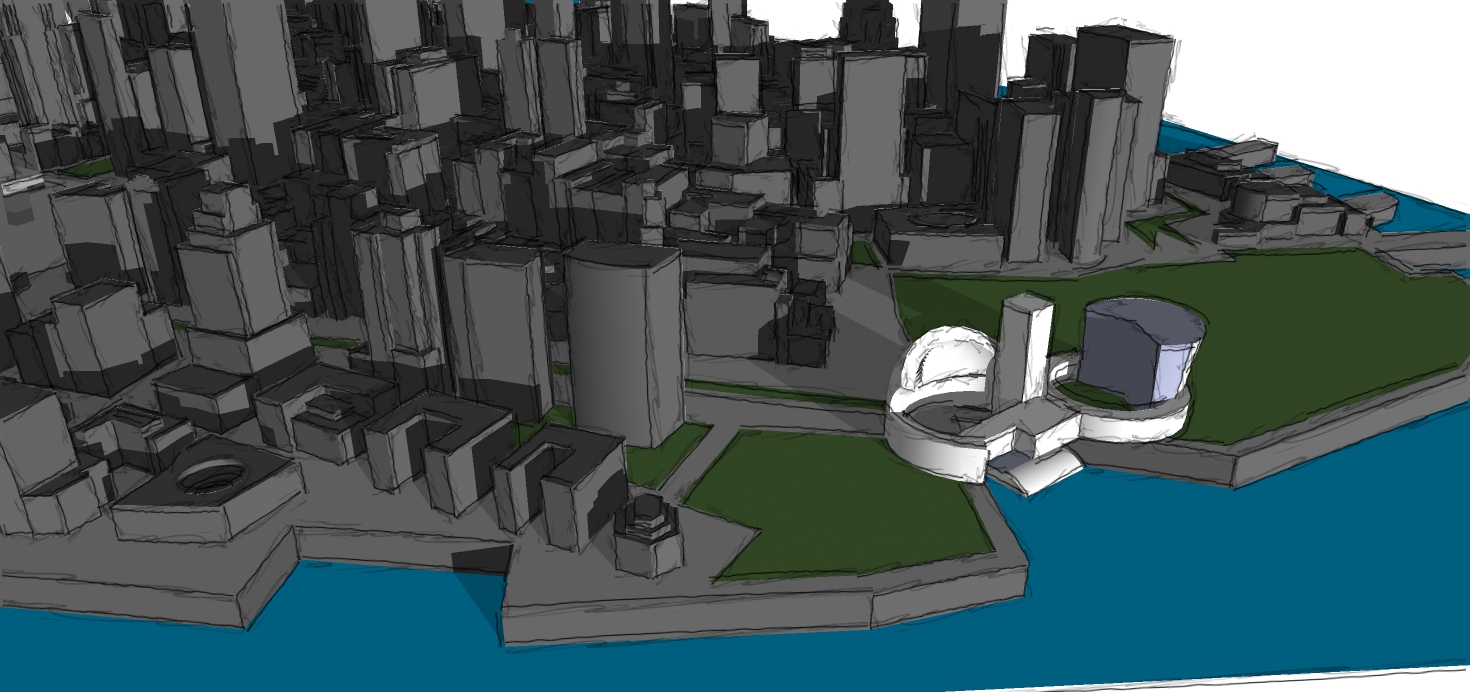Select the small green patch at far left

(x=90, y=167)
